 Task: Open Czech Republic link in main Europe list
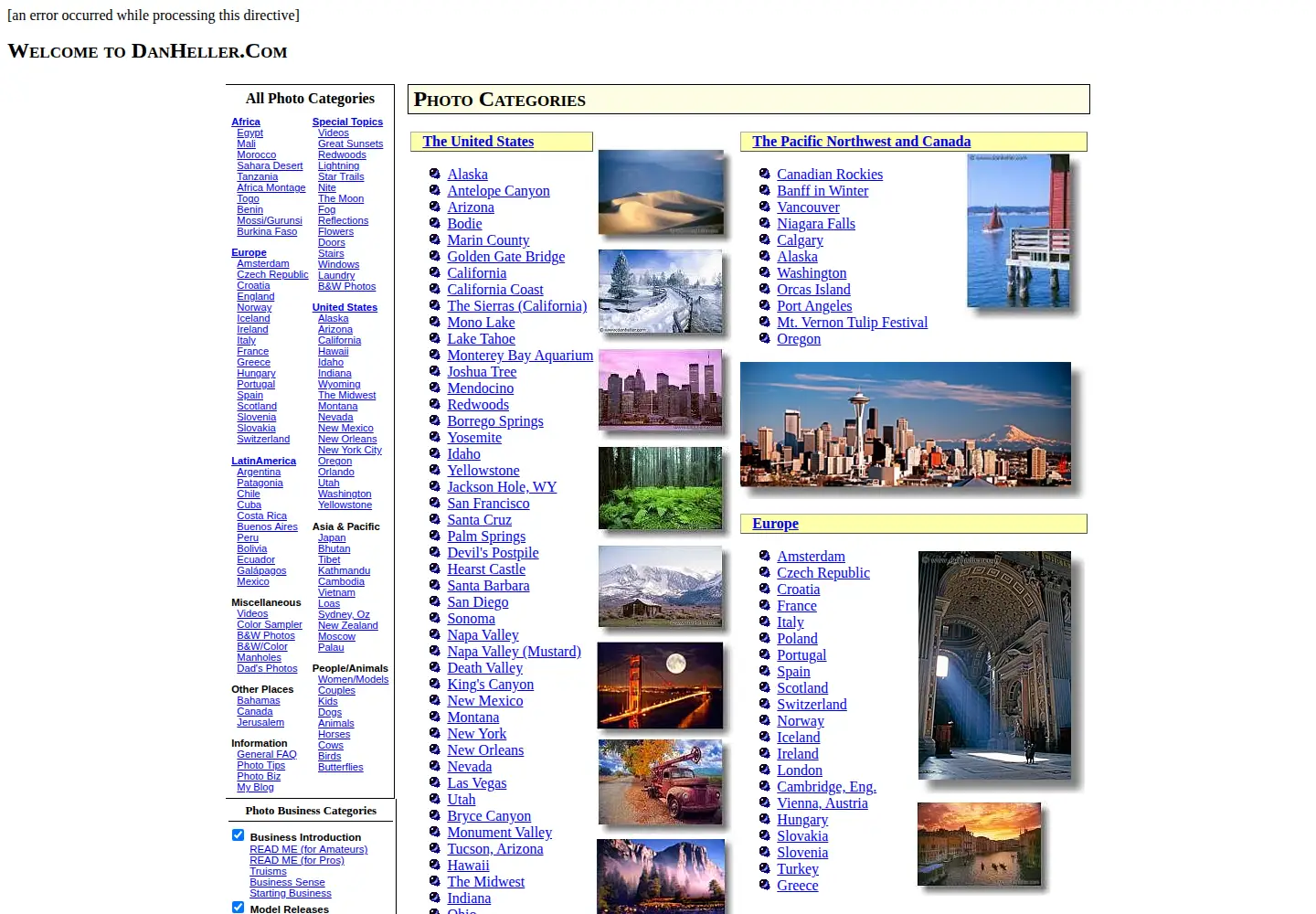pyautogui.click(x=823, y=572)
